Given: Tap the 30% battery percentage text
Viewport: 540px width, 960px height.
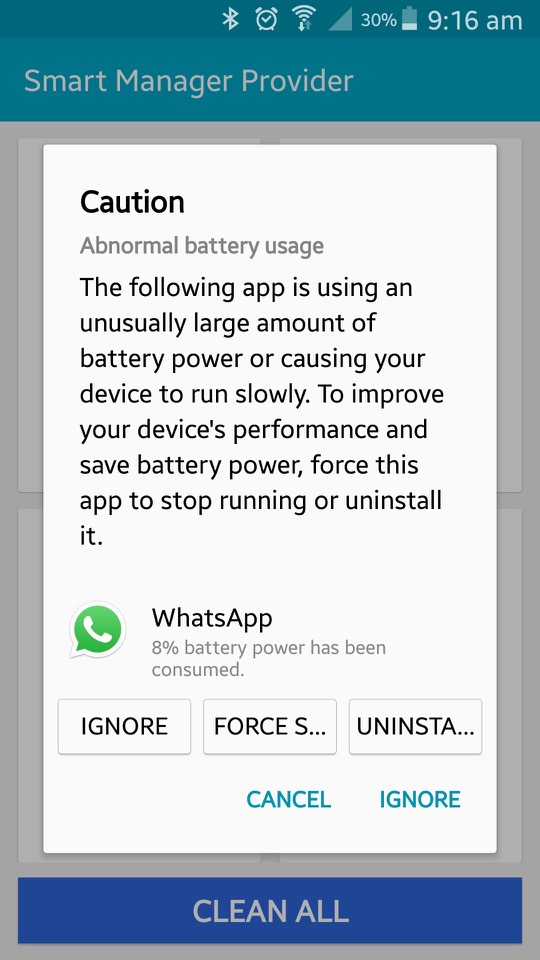Looking at the screenshot, I should click(378, 20).
